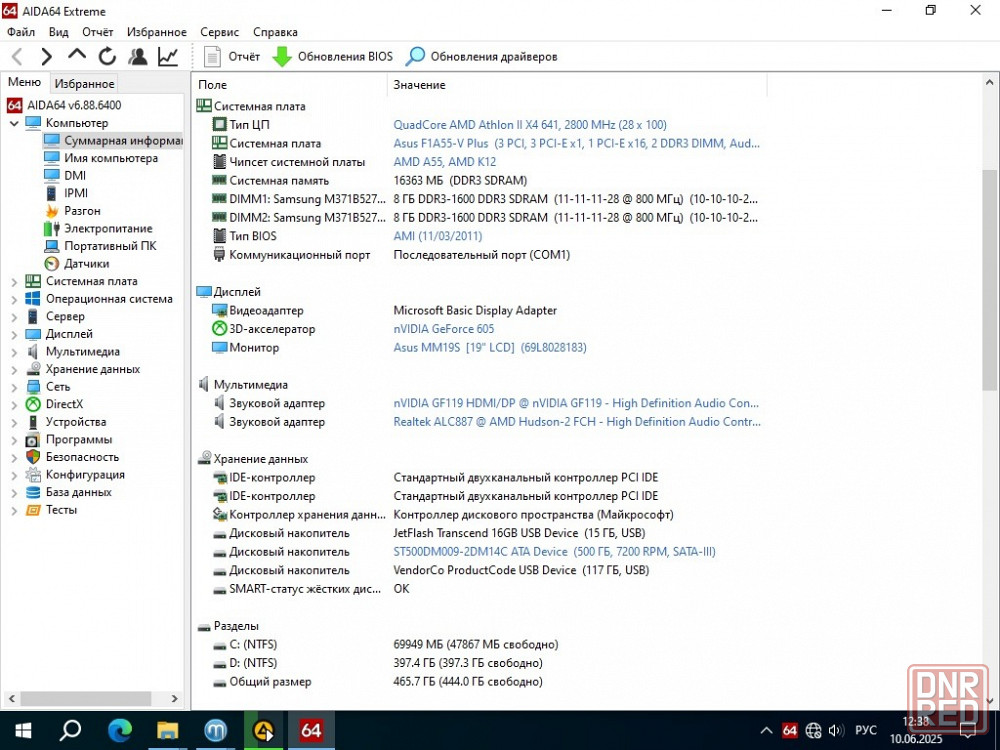1000x750 pixels.
Task: Open Asus F1A55-V Plus motherboard link
Action: pos(577,143)
